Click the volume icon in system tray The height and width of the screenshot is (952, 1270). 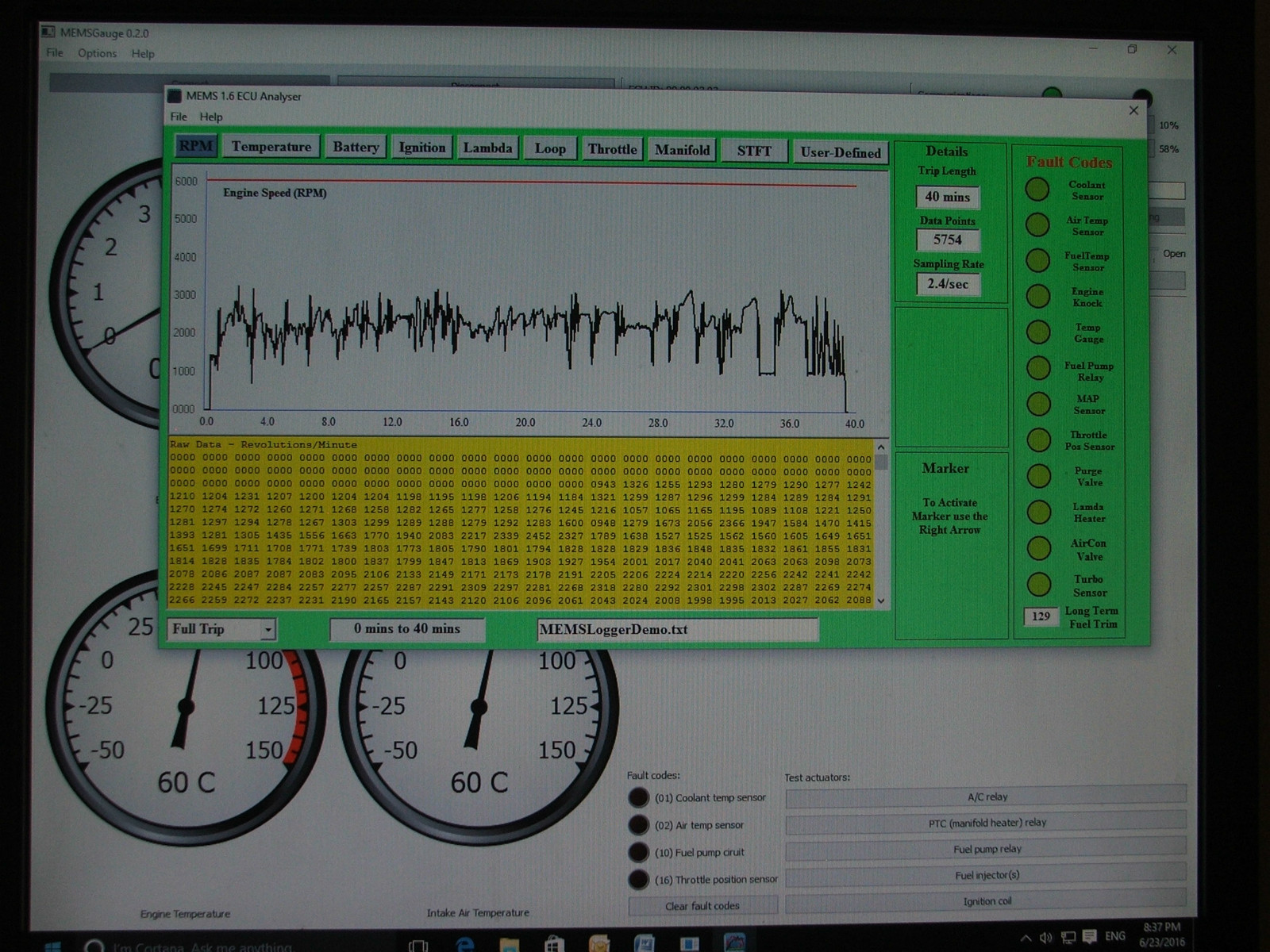(x=1046, y=938)
